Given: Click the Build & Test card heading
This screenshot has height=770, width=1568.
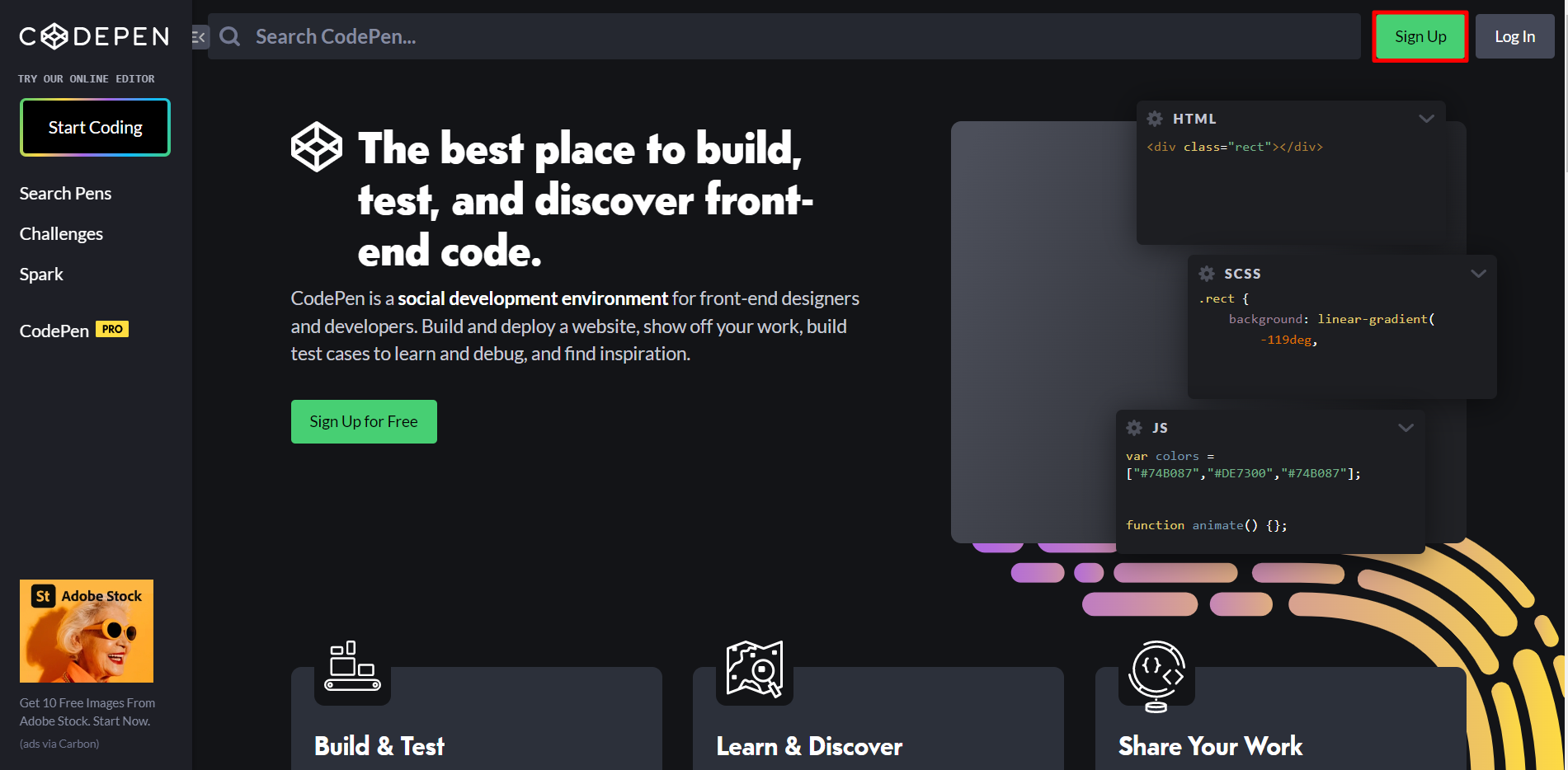Looking at the screenshot, I should click(x=379, y=746).
